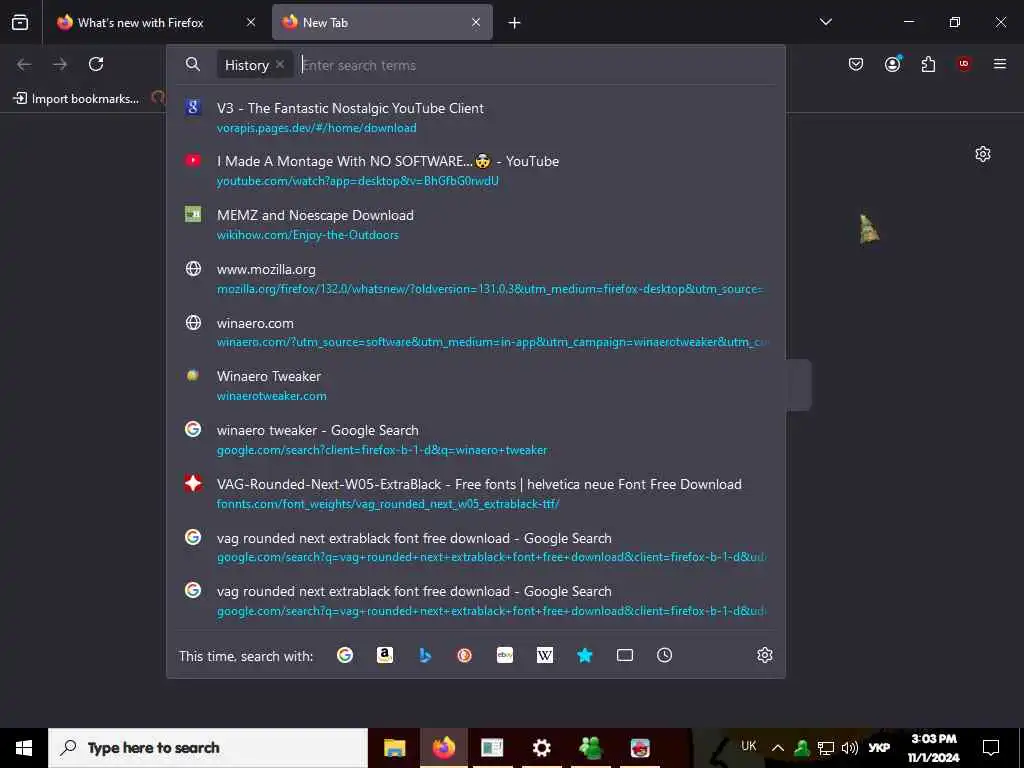Focus the "Enter search terms" address field
Screen dimensions: 1024x768
(x=536, y=65)
